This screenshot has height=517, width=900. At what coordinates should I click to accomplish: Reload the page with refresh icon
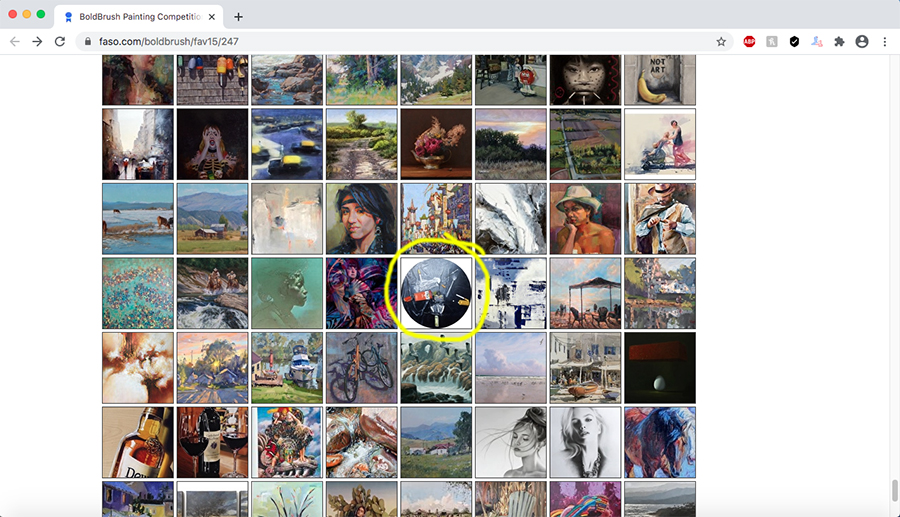click(x=60, y=41)
